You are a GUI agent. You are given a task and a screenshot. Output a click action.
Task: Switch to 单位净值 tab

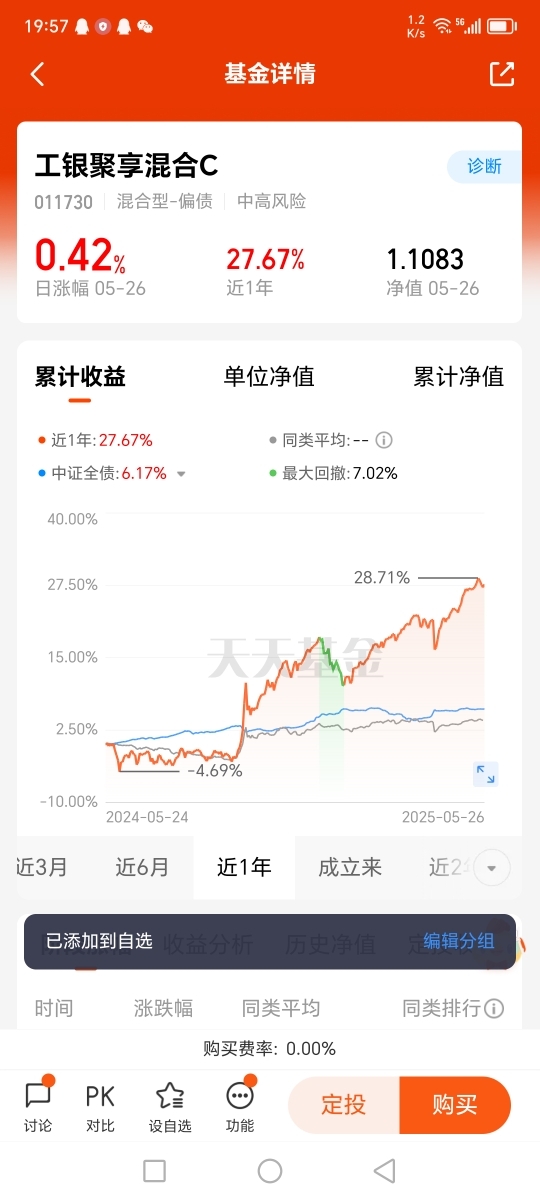pyautogui.click(x=269, y=377)
